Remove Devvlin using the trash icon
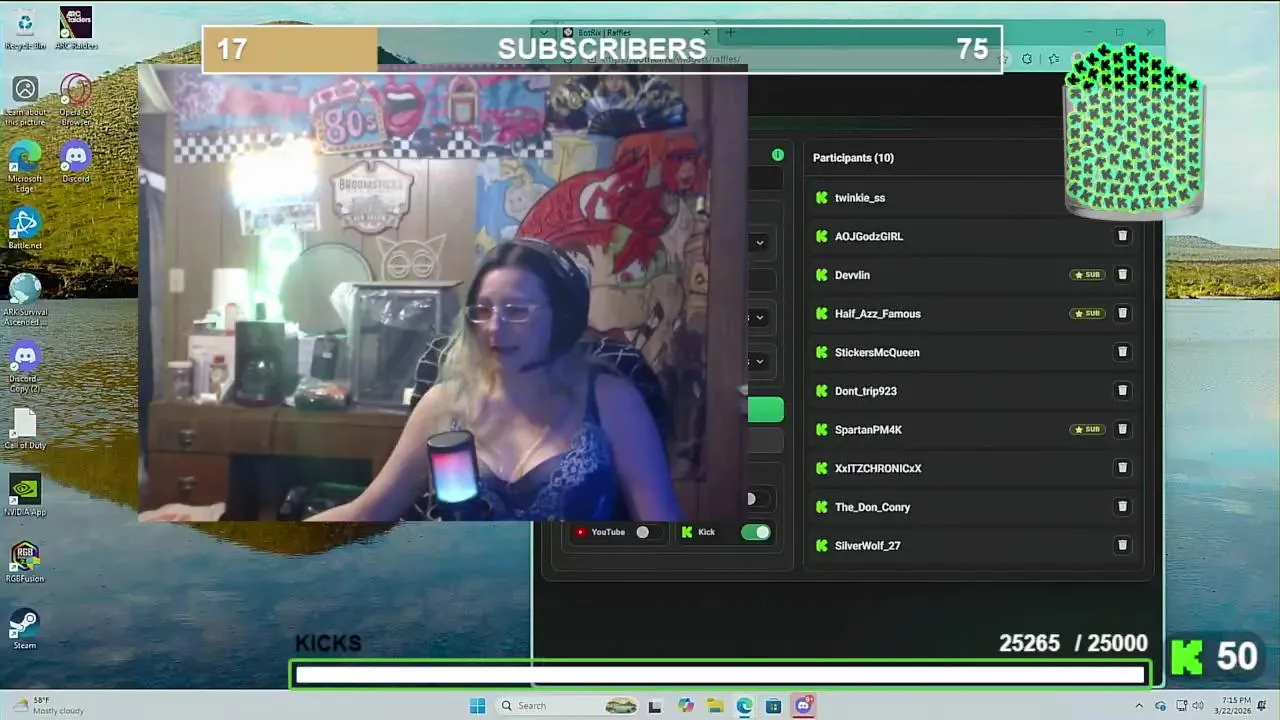Image resolution: width=1280 pixels, height=720 pixels. click(1122, 275)
